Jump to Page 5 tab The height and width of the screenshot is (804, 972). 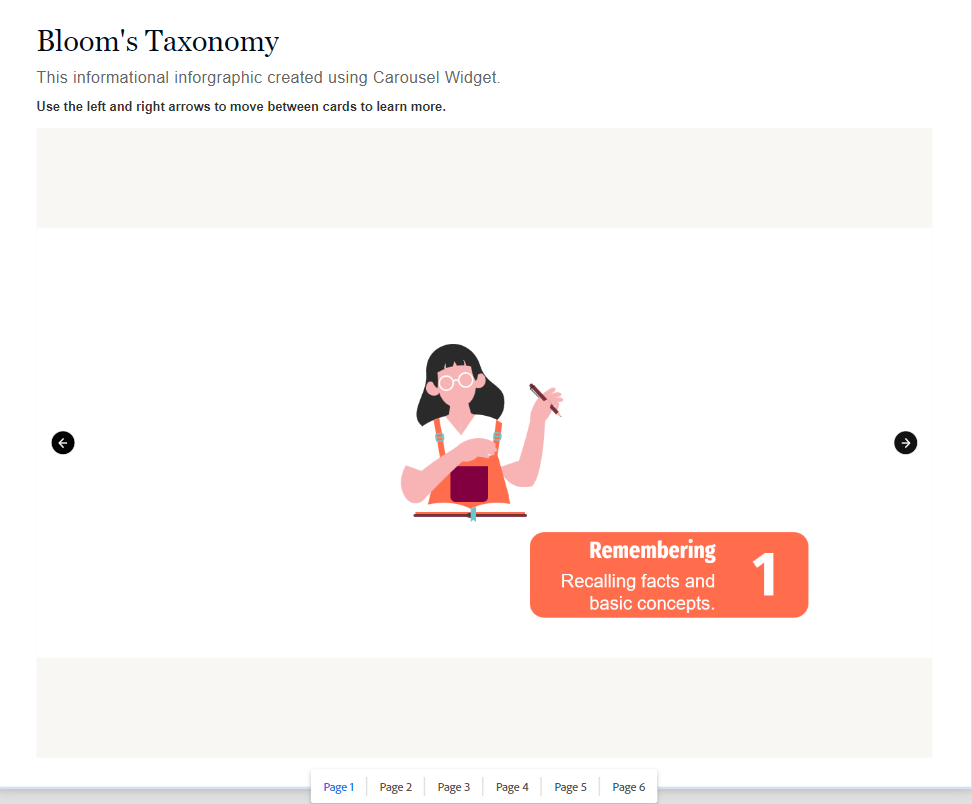[570, 787]
